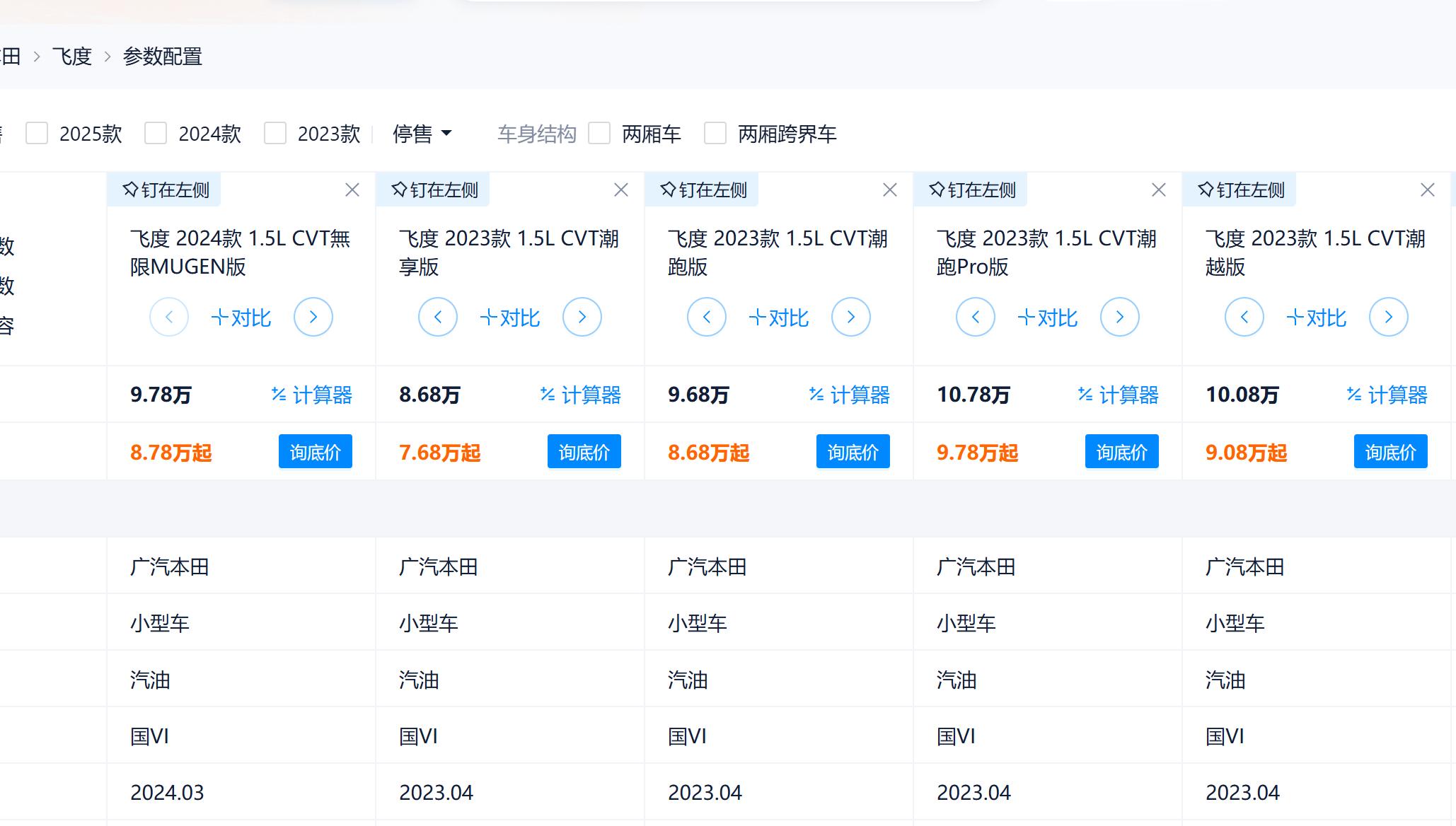
Task: Click 参数配置 in the breadcrumb
Action: click(x=162, y=55)
